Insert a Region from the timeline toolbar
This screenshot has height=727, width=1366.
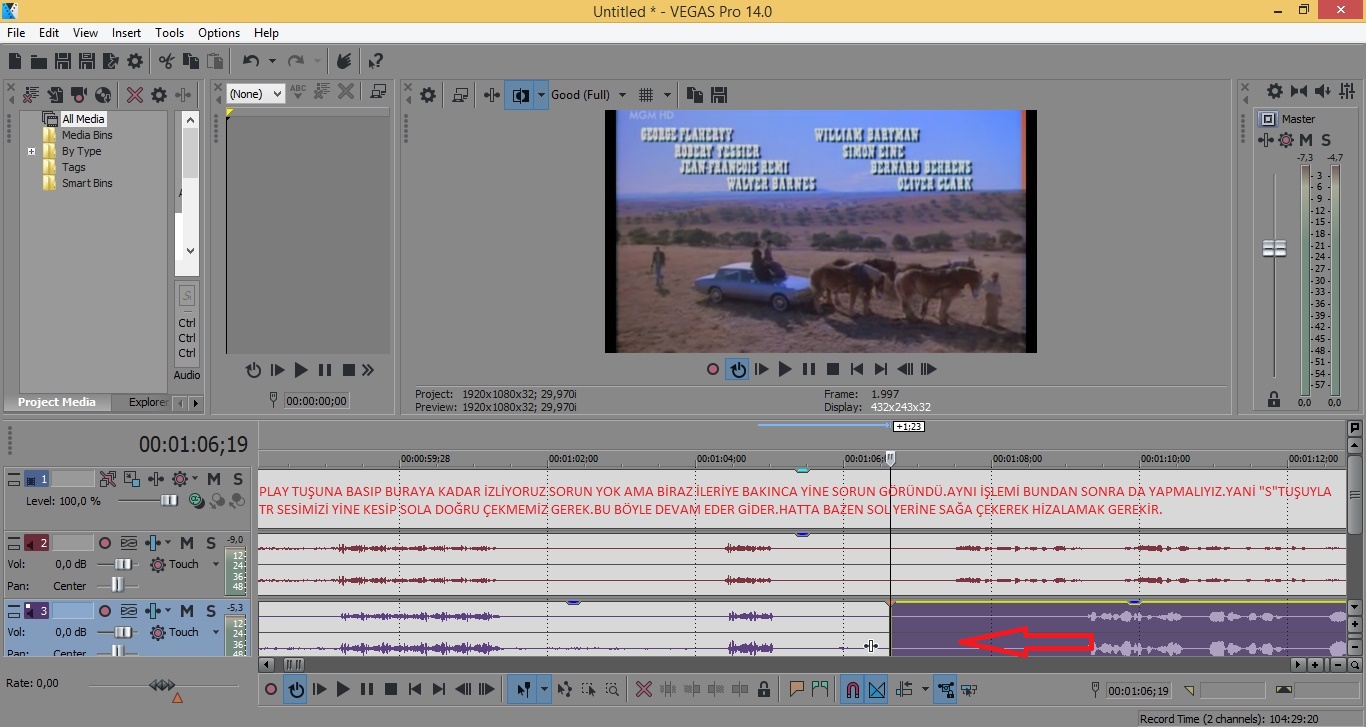click(x=820, y=689)
